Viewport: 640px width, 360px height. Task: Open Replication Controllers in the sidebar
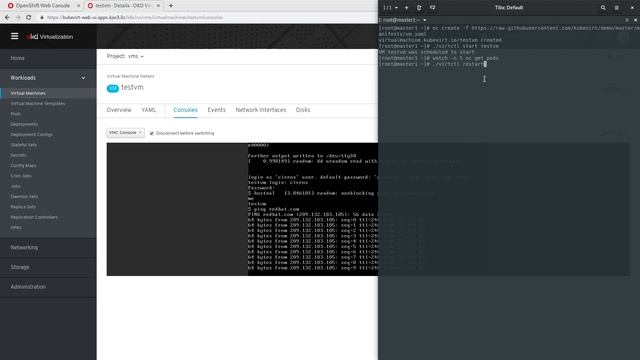(34, 217)
